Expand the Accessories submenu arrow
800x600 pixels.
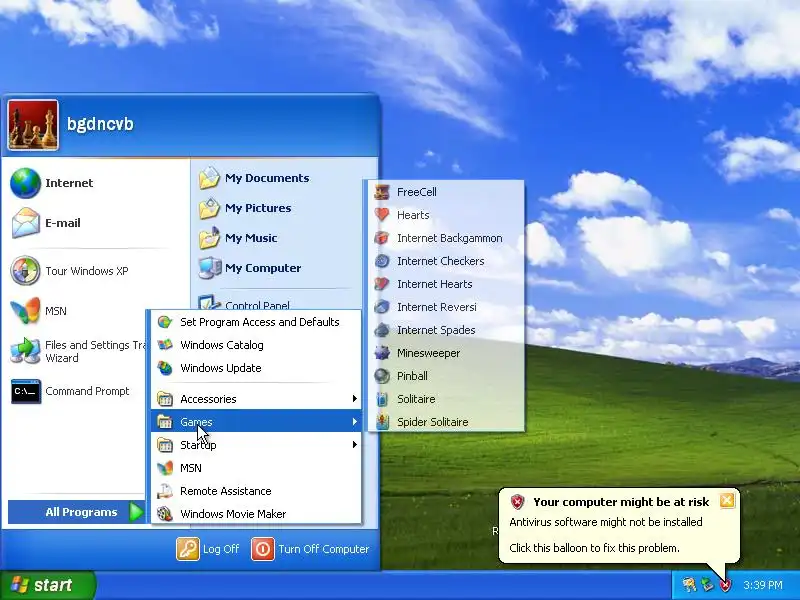click(x=354, y=399)
